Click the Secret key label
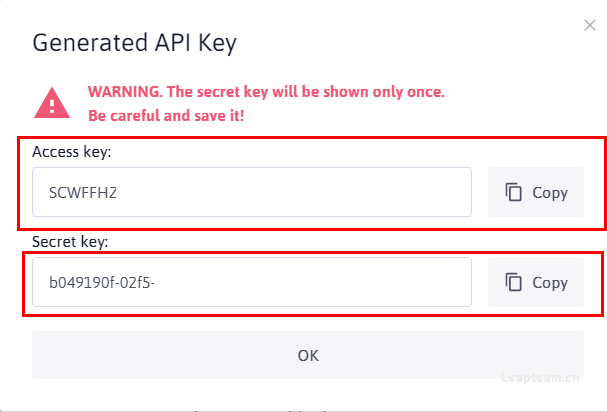607x412 pixels. tap(70, 242)
